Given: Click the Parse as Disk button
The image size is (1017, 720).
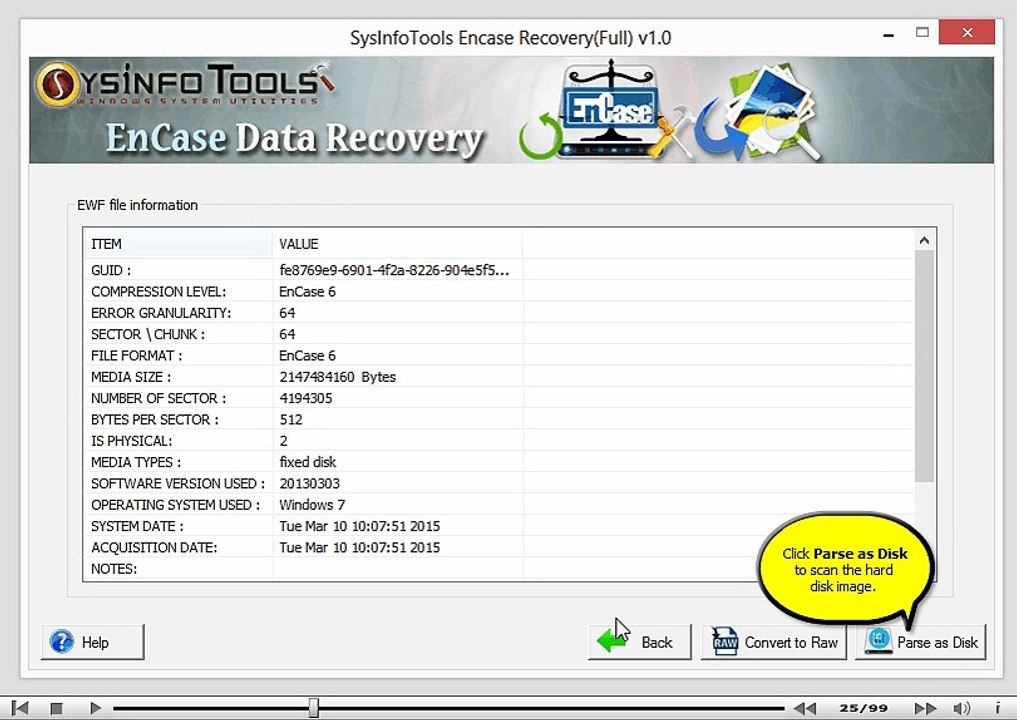Looking at the screenshot, I should 920,642.
